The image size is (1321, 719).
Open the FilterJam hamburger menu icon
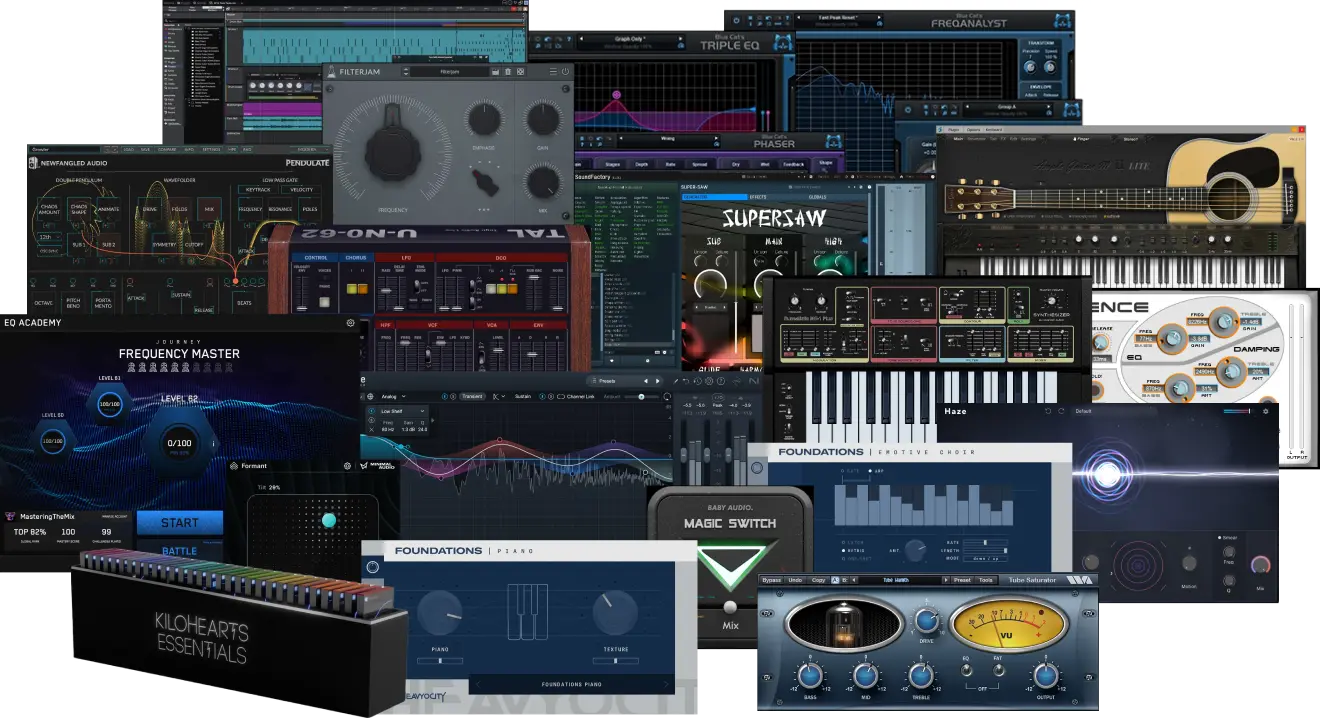click(553, 72)
